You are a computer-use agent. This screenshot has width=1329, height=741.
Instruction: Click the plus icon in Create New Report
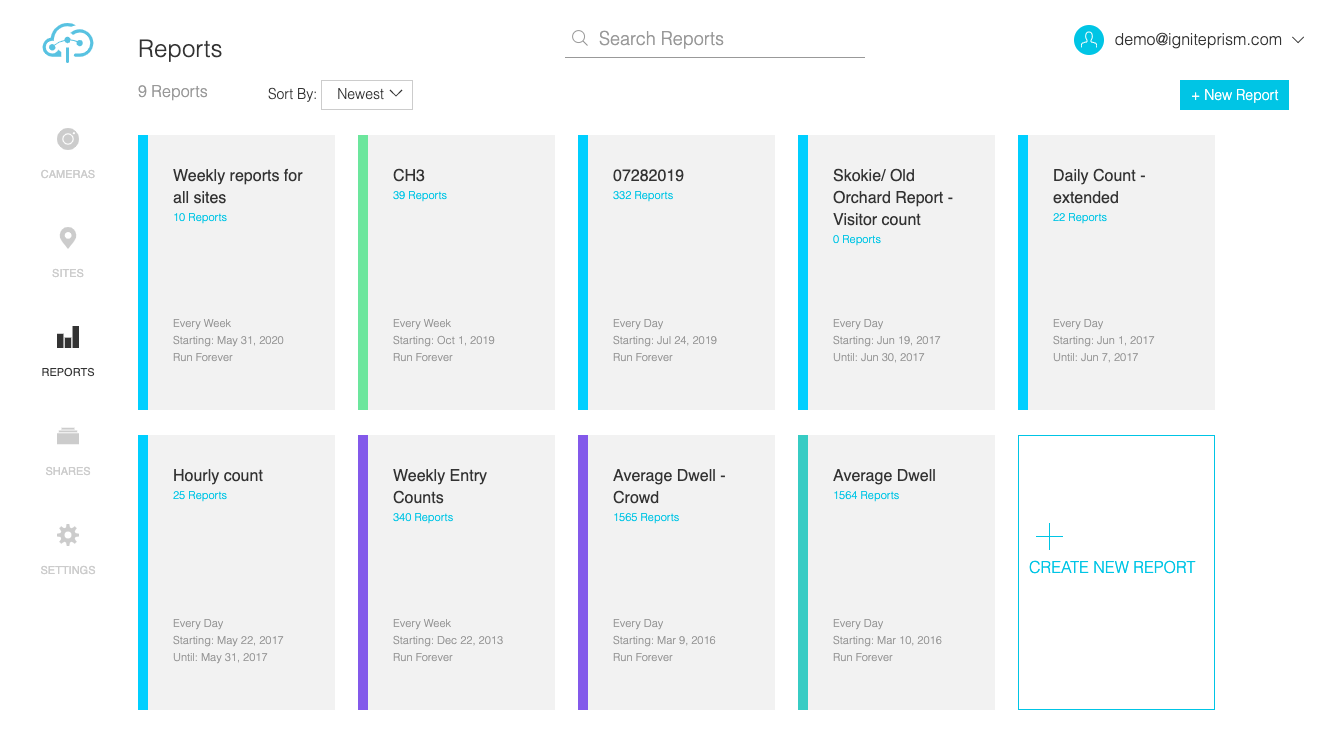click(1049, 536)
